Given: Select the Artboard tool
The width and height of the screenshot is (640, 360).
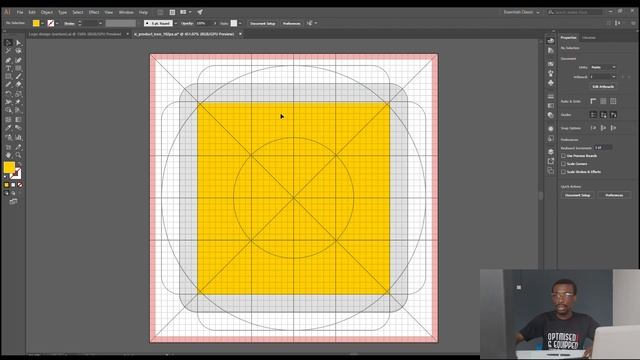Looking at the screenshot, I should click(x=8, y=147).
